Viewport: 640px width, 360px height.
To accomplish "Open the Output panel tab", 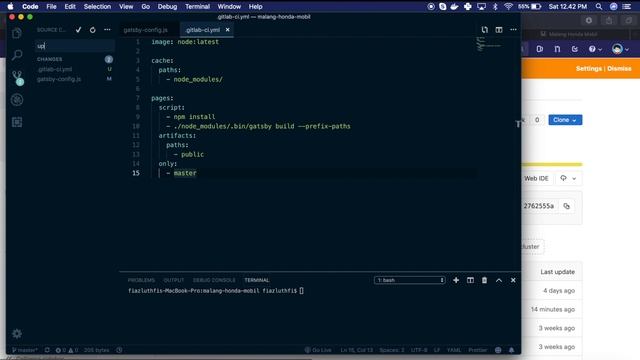I will (174, 280).
